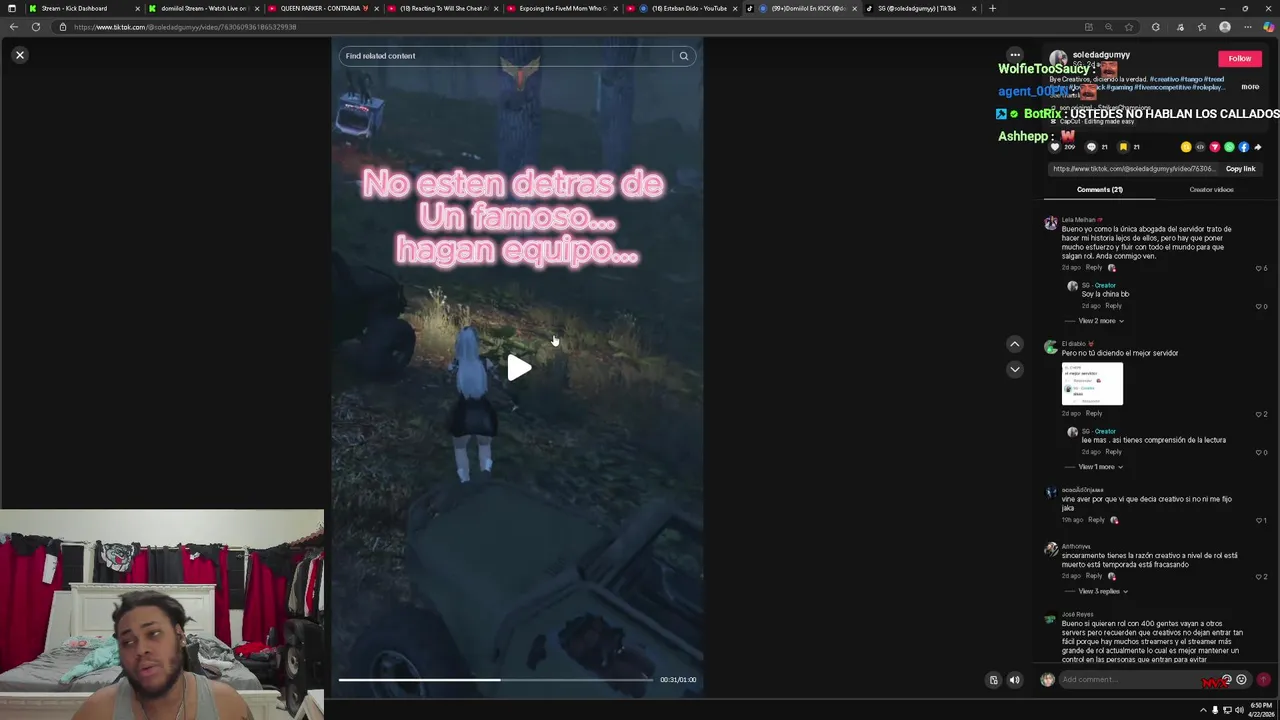This screenshot has height=720, width=1280.
Task: Go back in browser
Action: tap(13, 27)
